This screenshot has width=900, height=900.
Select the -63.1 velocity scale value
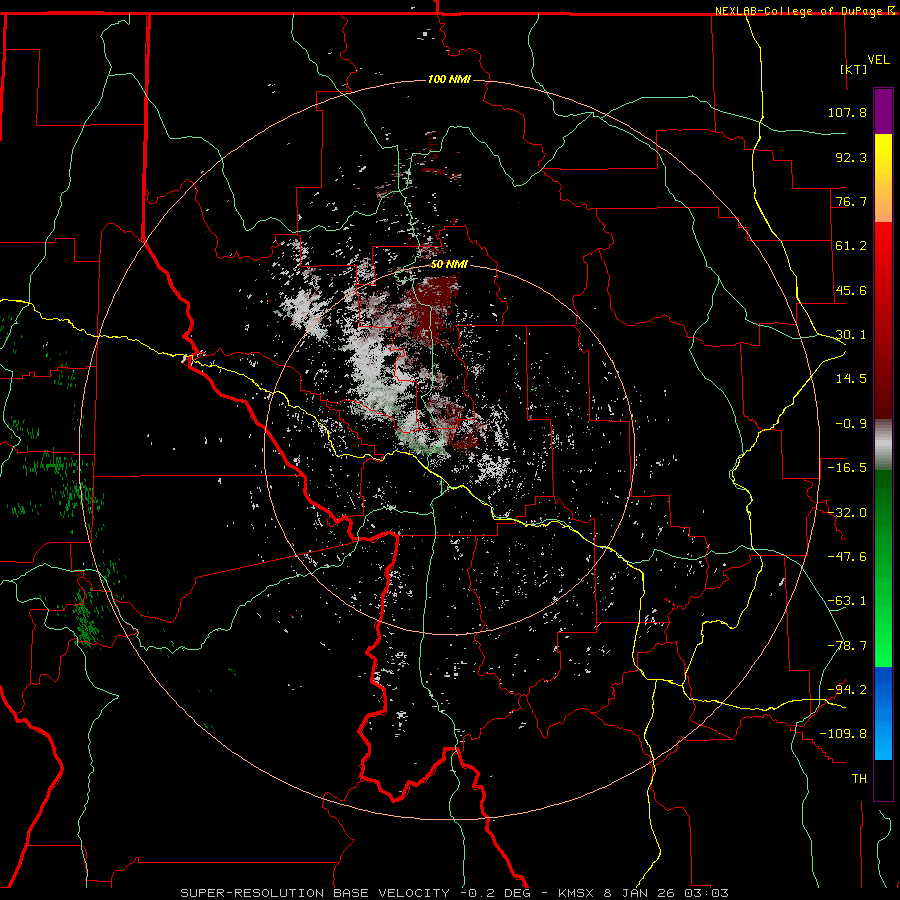pos(847,601)
